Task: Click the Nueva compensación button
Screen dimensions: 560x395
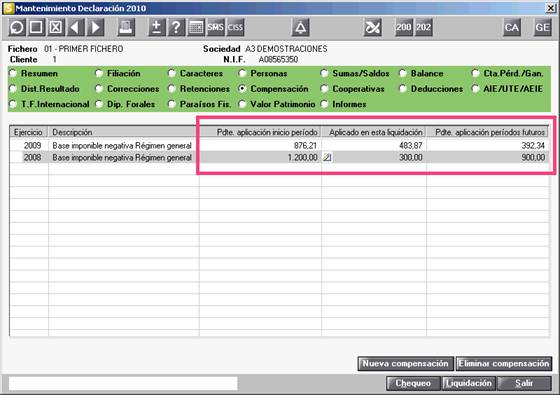Action: (x=405, y=364)
